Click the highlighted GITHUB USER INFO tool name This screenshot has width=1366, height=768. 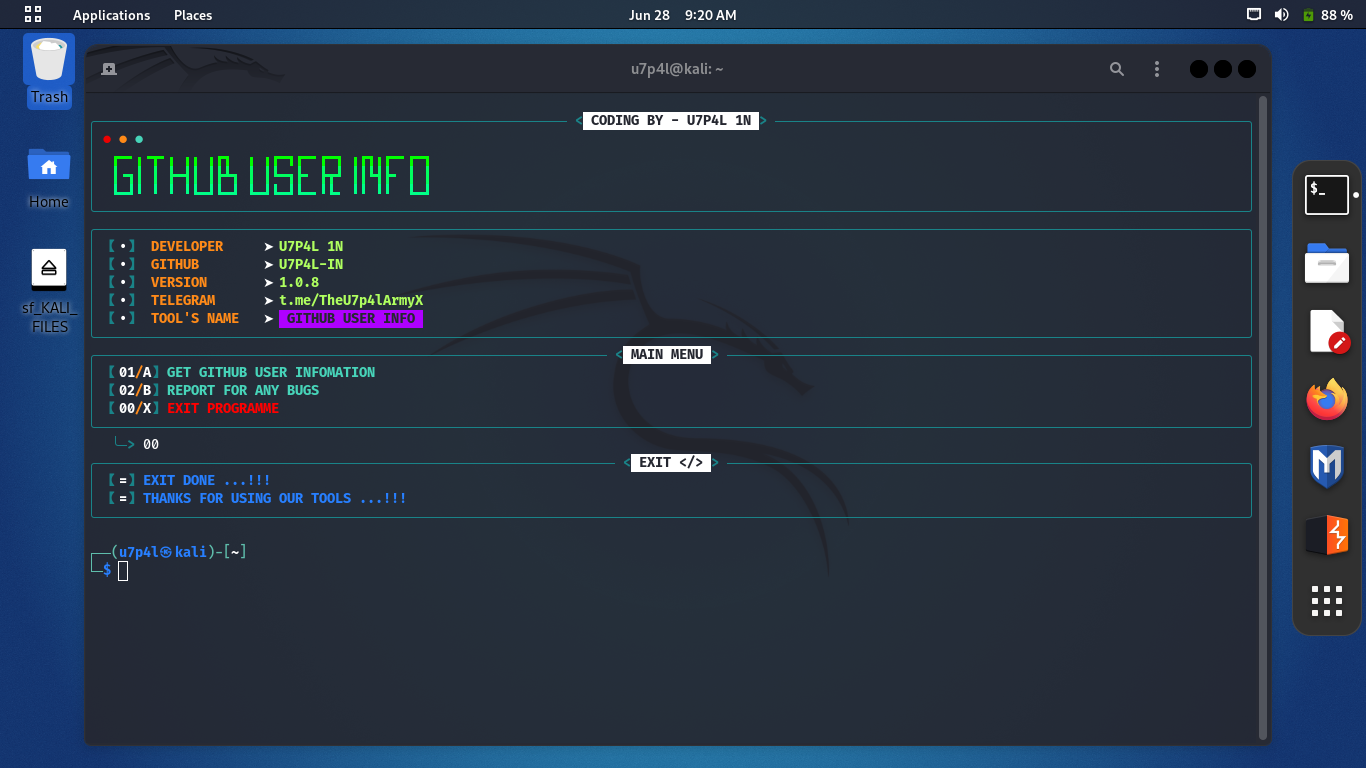(351, 318)
